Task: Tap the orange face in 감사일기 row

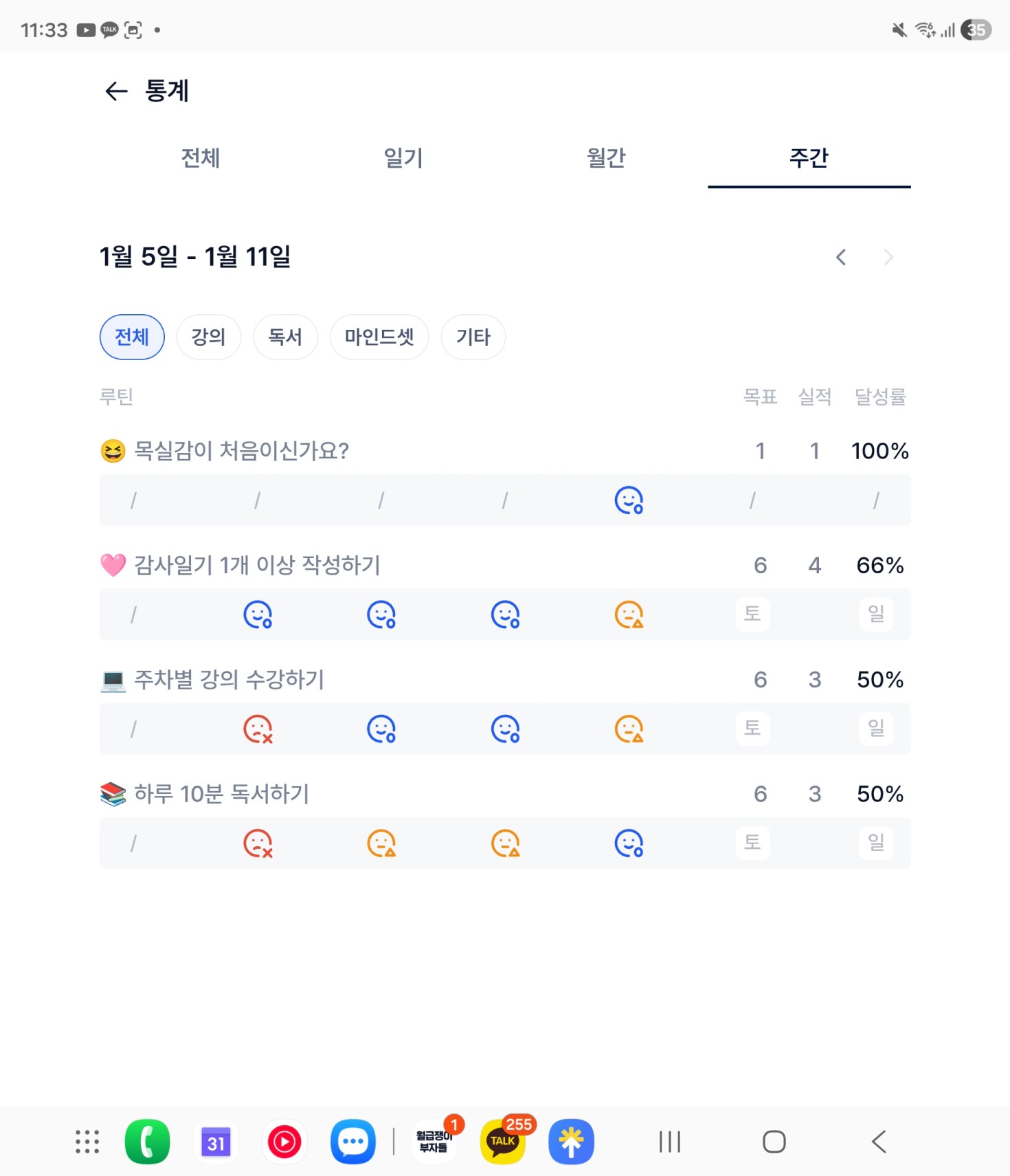Action: coord(628,614)
